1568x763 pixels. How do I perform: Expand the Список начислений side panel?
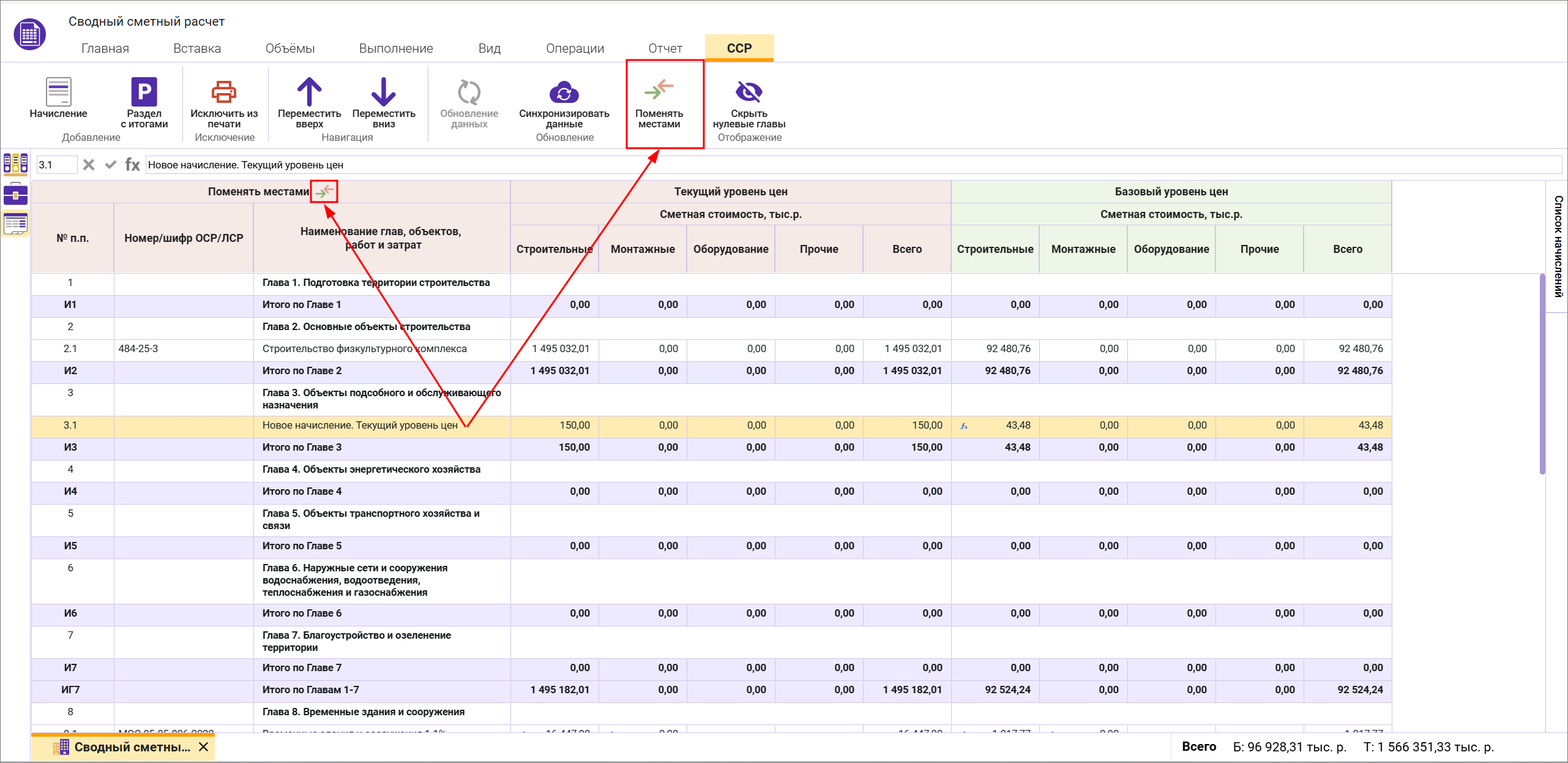(1558, 246)
